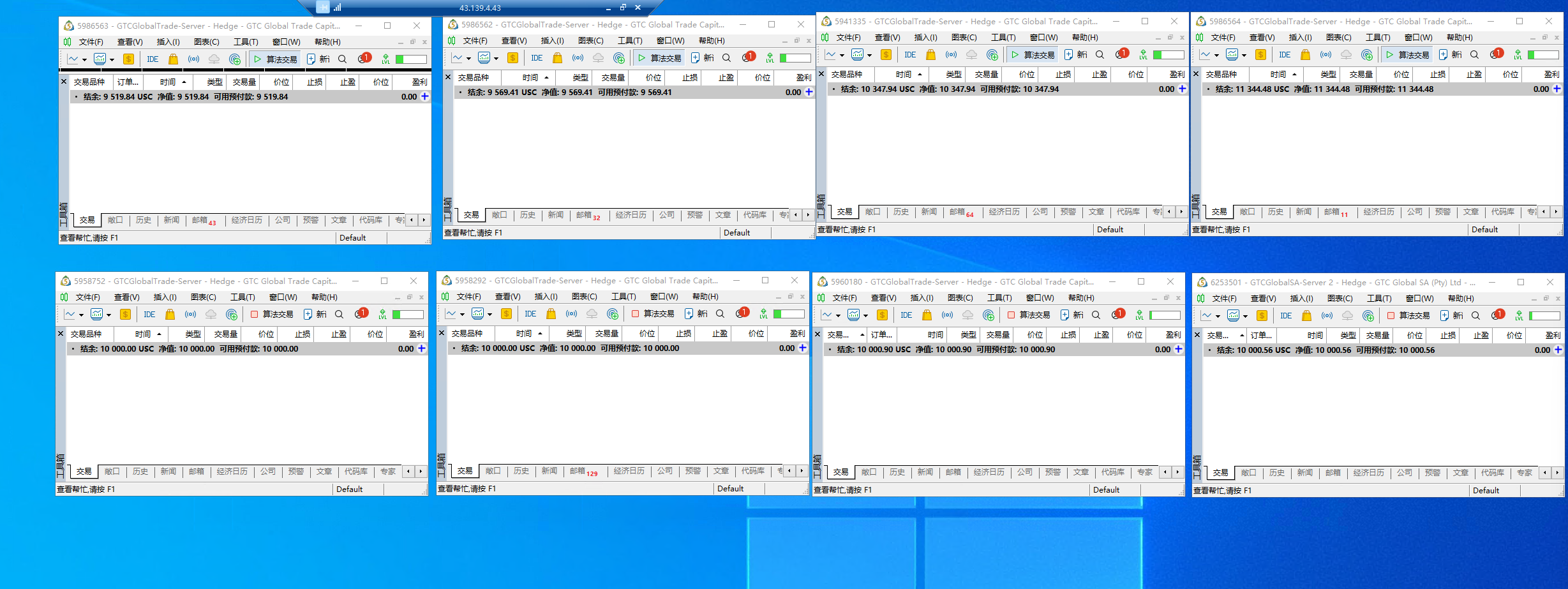Screen dimensions: 1568x589
Task: Switch to the 历史 tab in window 5986563
Action: pyautogui.click(x=144, y=220)
